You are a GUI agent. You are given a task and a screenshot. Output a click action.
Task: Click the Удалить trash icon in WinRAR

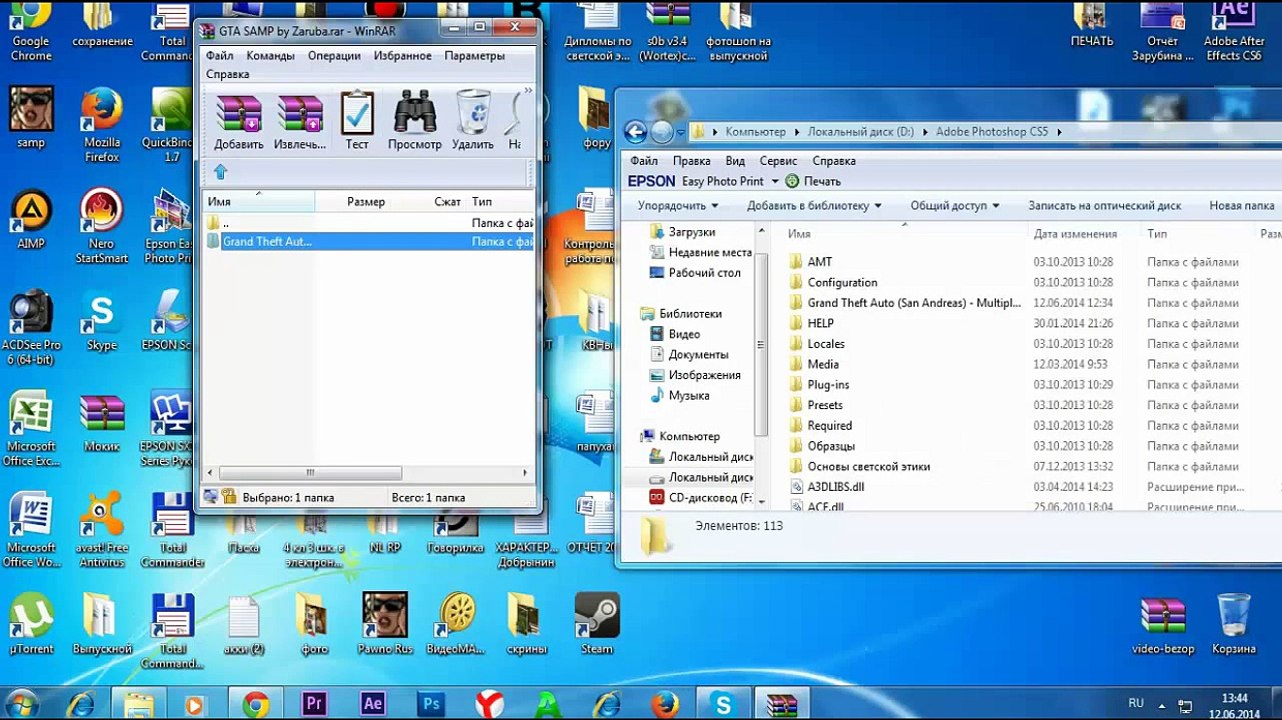(473, 121)
